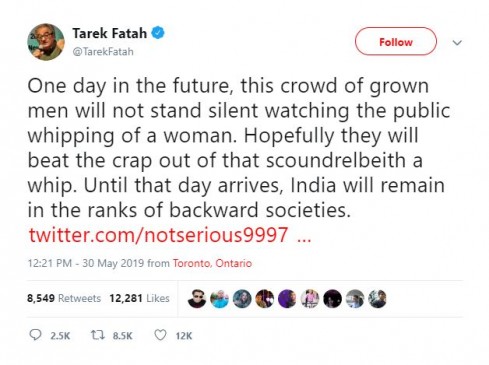Click the blue verified badge icon
Screen dimensions: 489x365
click(x=158, y=33)
